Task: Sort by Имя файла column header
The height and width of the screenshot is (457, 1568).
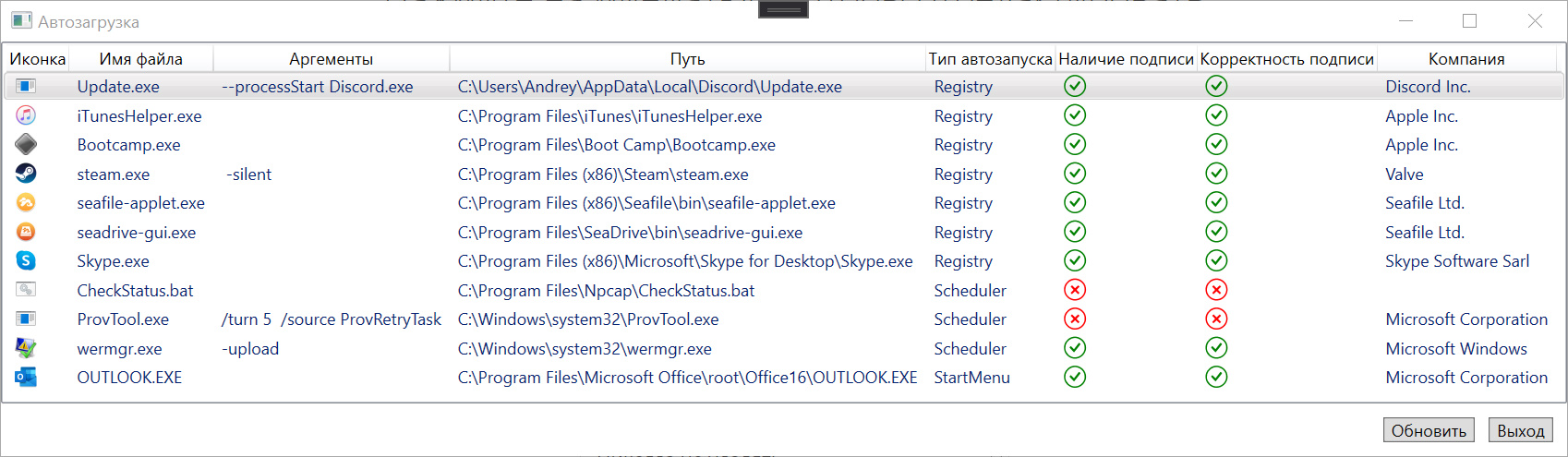Action: pos(140,59)
